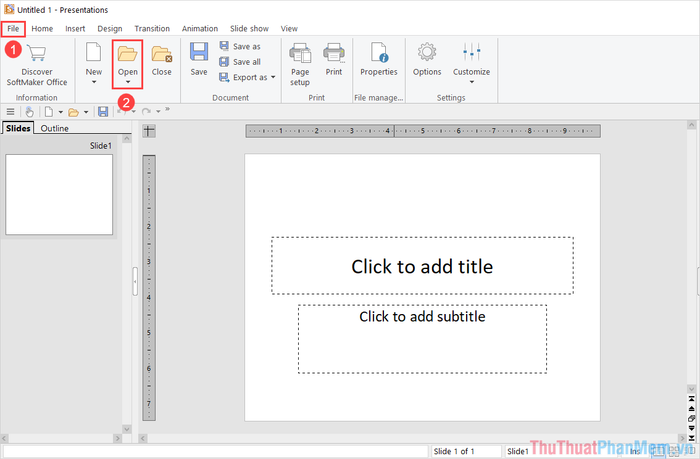Open the View ribbon tab

[x=289, y=29]
